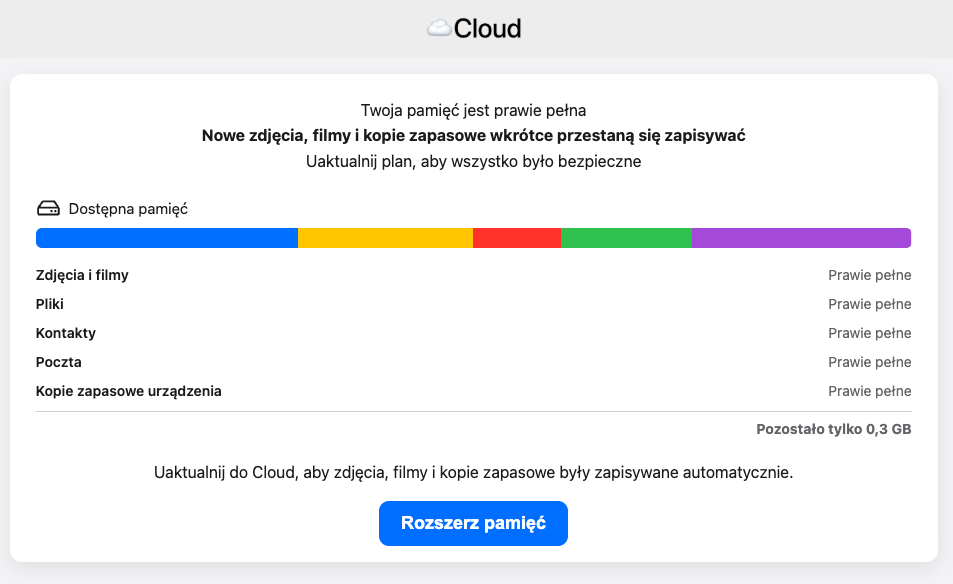
Task: Click the red segment of storage bar
Action: point(517,238)
